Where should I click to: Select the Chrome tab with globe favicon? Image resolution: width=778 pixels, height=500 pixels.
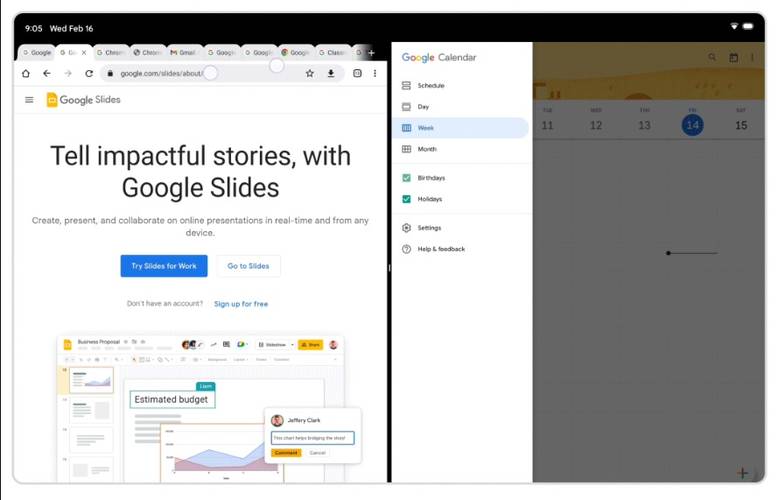point(147,53)
